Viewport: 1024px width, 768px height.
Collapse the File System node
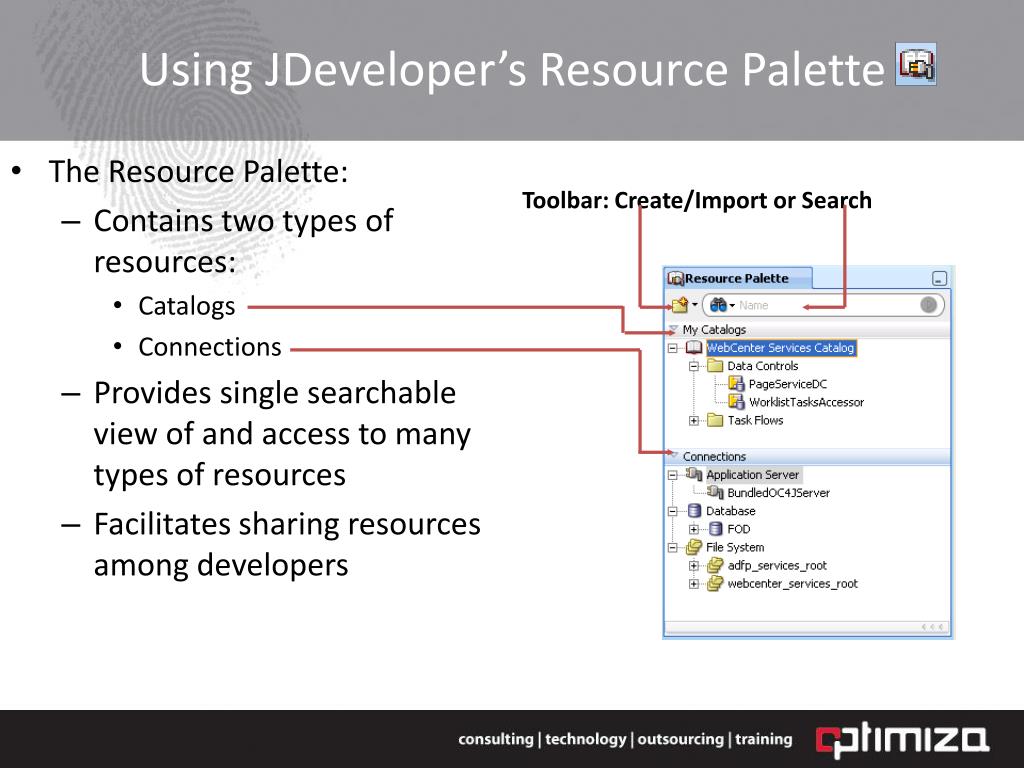click(673, 548)
